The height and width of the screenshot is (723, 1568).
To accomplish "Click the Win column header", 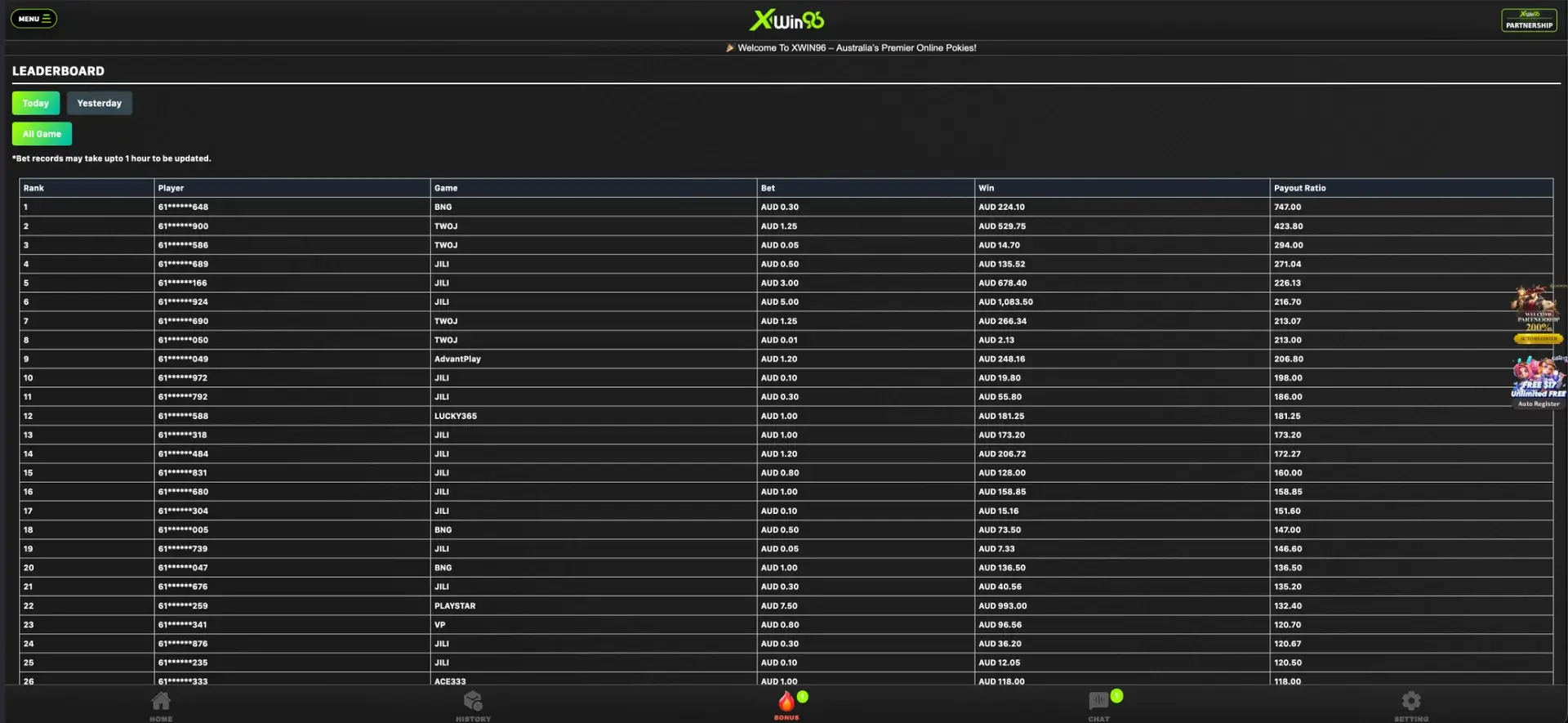I will pyautogui.click(x=1122, y=188).
